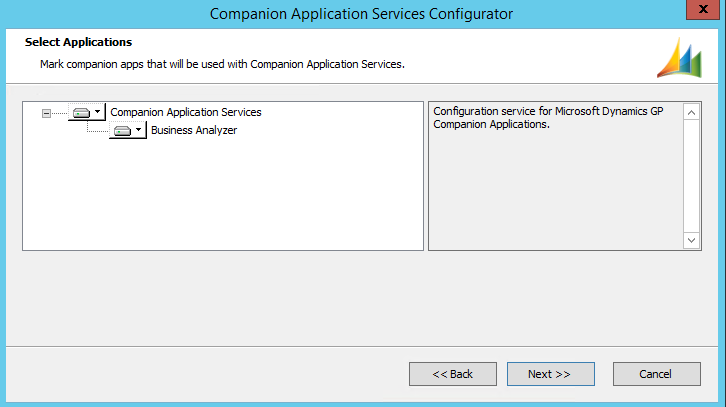Go to the next step with Next >>
This screenshot has width=726, height=407.
pos(550,374)
